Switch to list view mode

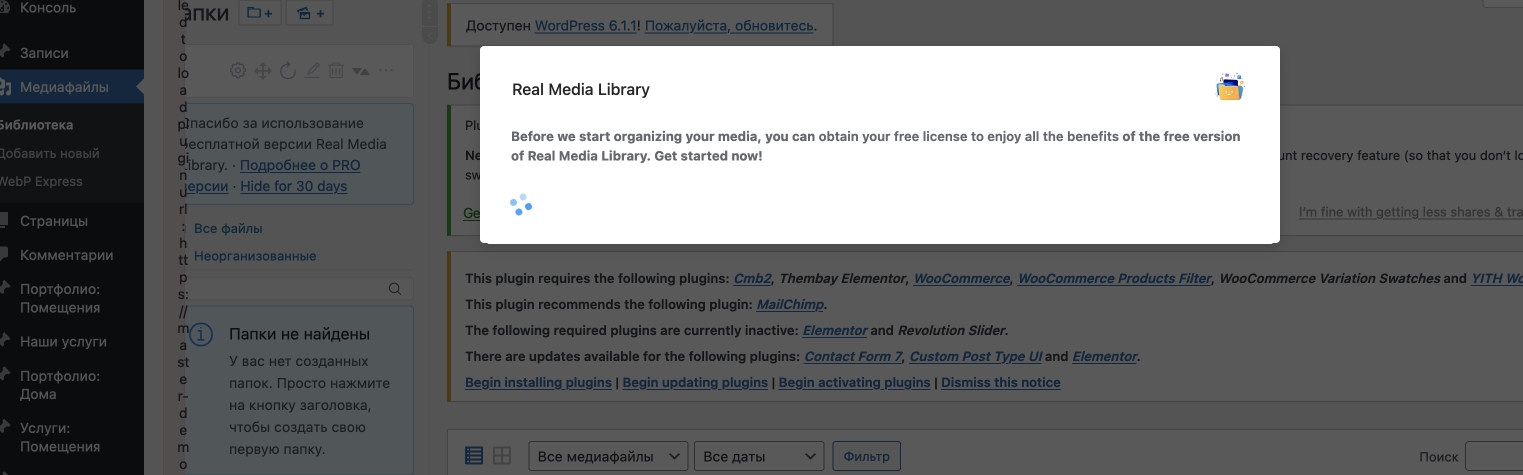pos(474,456)
